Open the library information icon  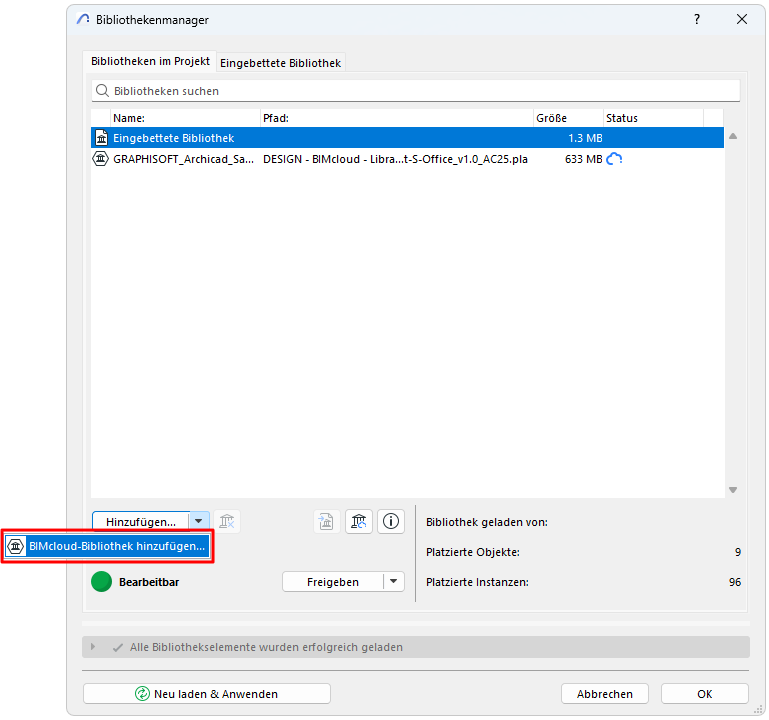click(x=391, y=521)
